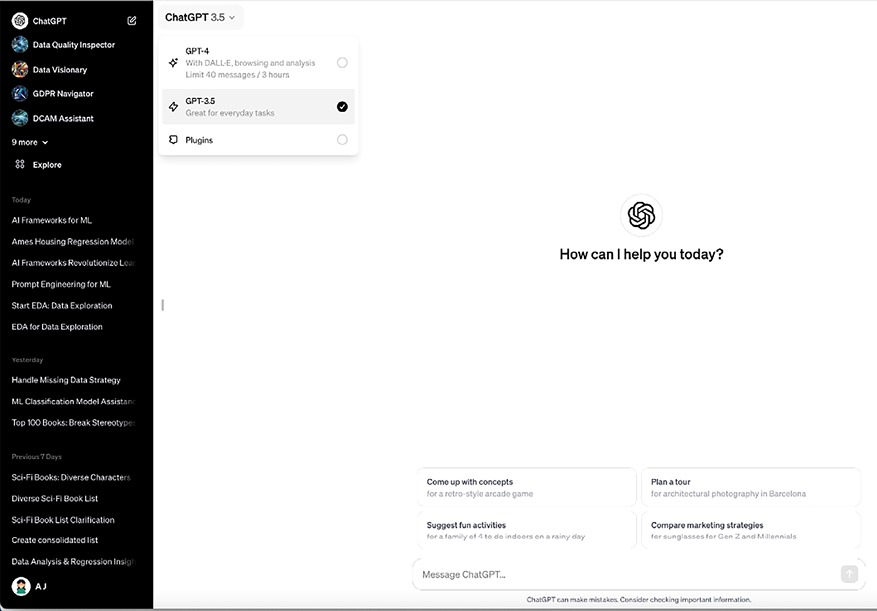Collapse the ChatGPT 3.5 model dropdown
The height and width of the screenshot is (611, 877).
click(x=200, y=17)
